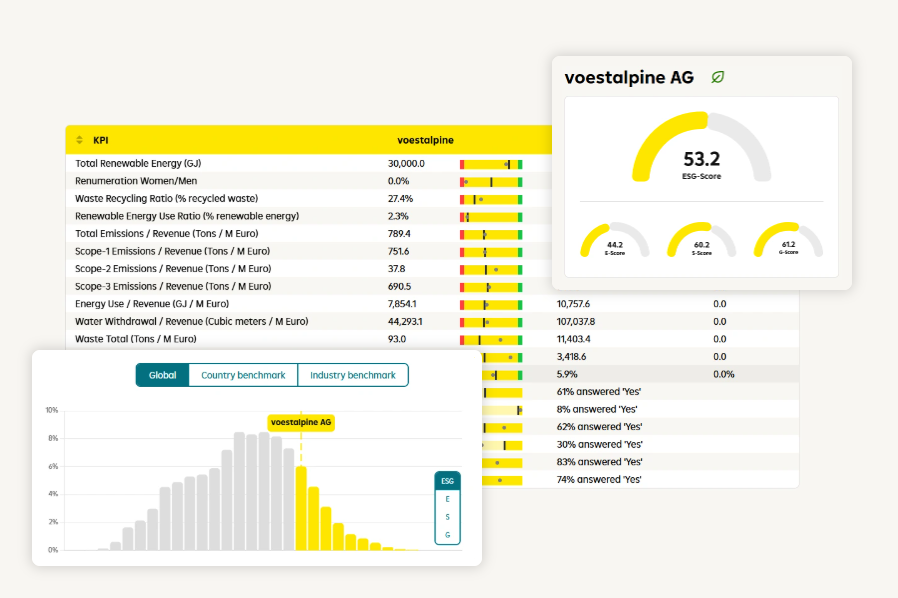
Task: Click the 10,757.6 value cell
Action: pyautogui.click(x=573, y=304)
